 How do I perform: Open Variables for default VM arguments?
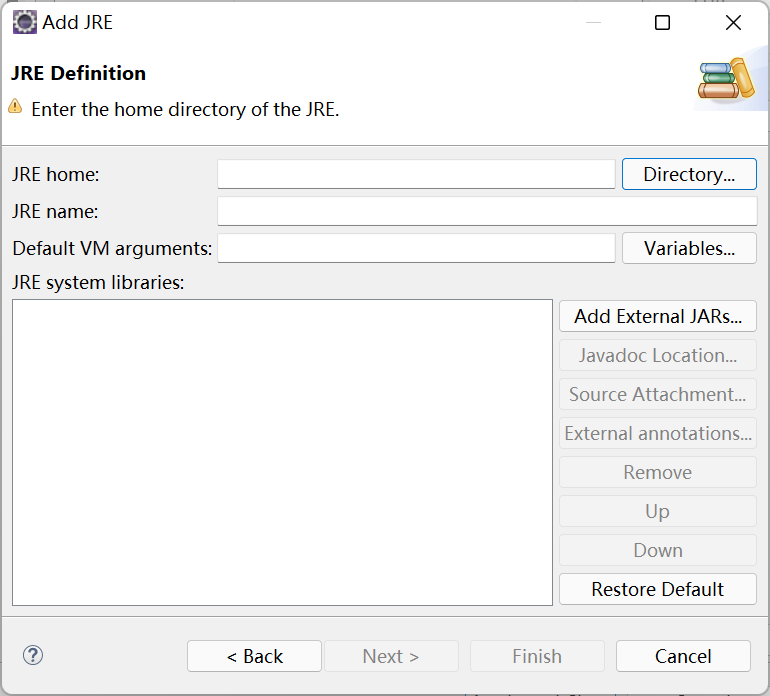click(x=689, y=248)
